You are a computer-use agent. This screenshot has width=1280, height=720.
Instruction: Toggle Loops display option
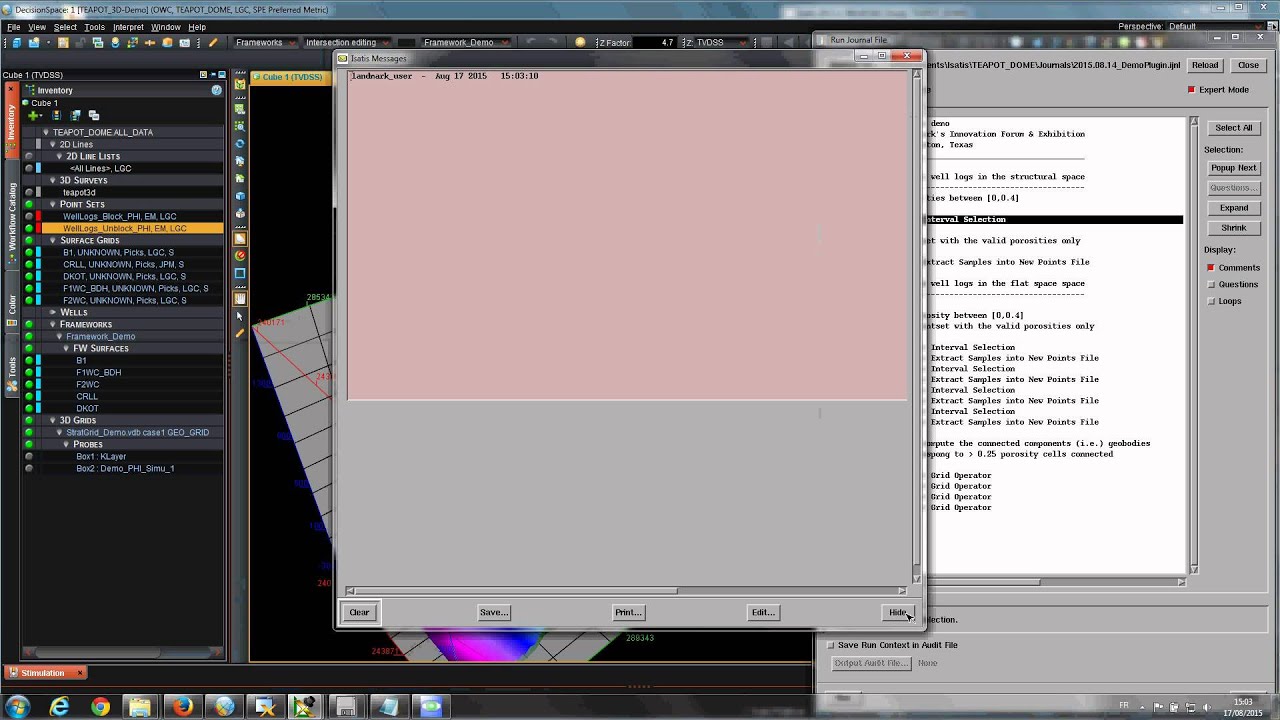[1210, 301]
